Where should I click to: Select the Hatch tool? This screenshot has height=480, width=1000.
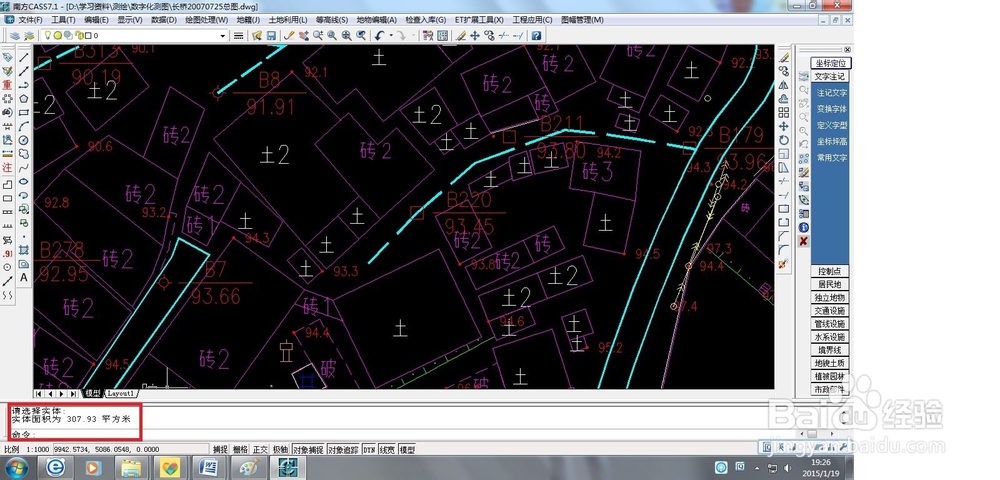(24, 250)
